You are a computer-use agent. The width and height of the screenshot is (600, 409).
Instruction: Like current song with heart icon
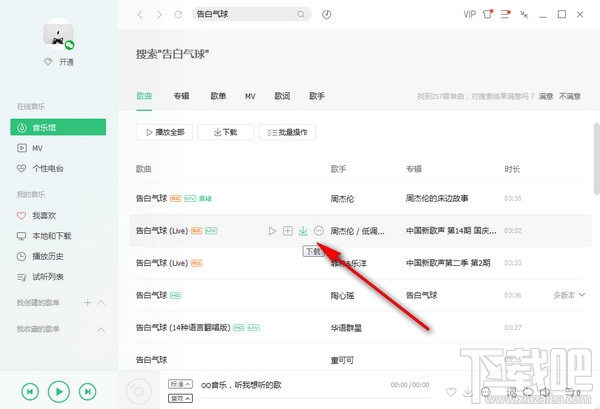[451, 392]
